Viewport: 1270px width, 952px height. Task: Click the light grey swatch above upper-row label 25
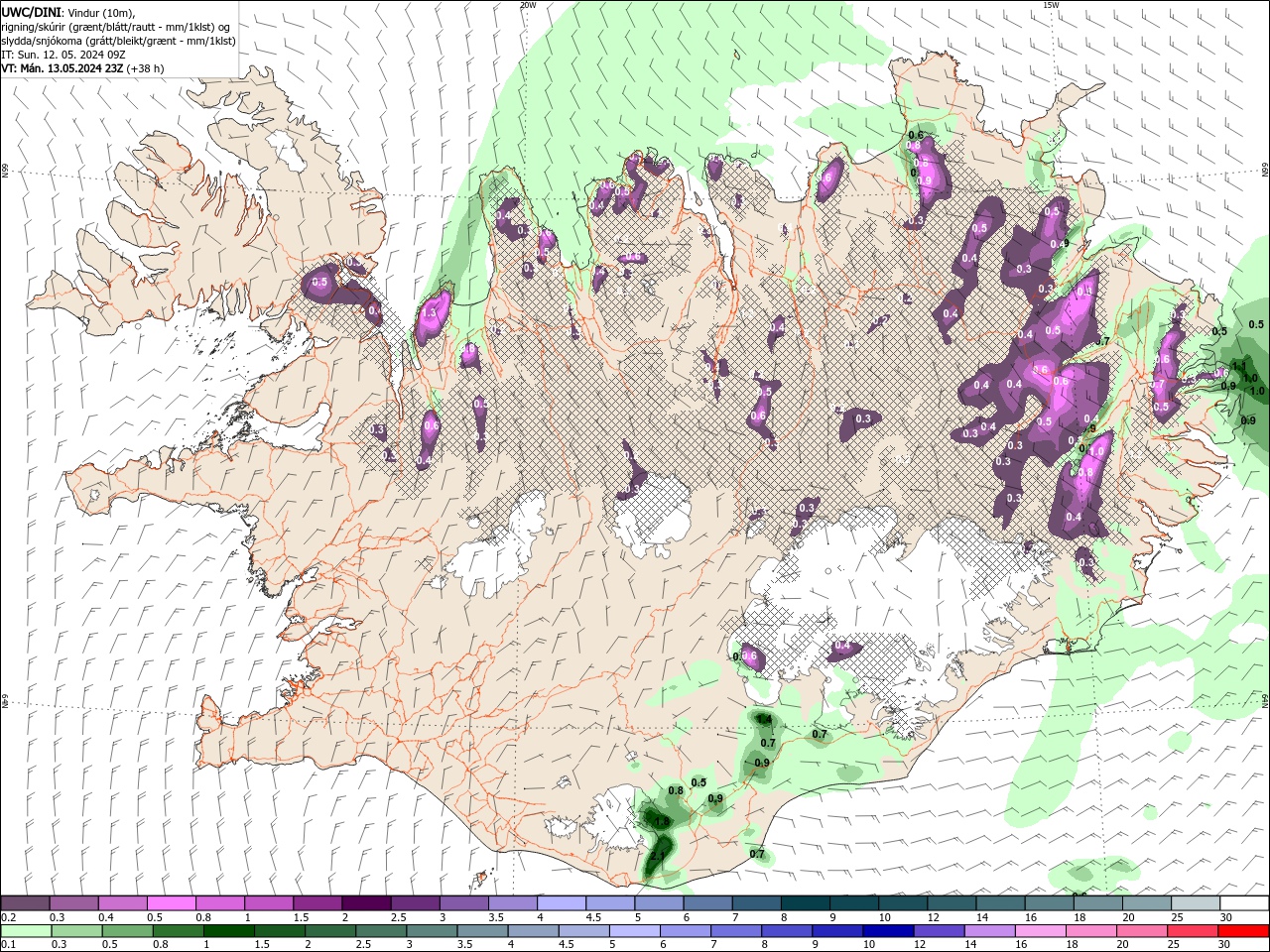[x=1196, y=903]
